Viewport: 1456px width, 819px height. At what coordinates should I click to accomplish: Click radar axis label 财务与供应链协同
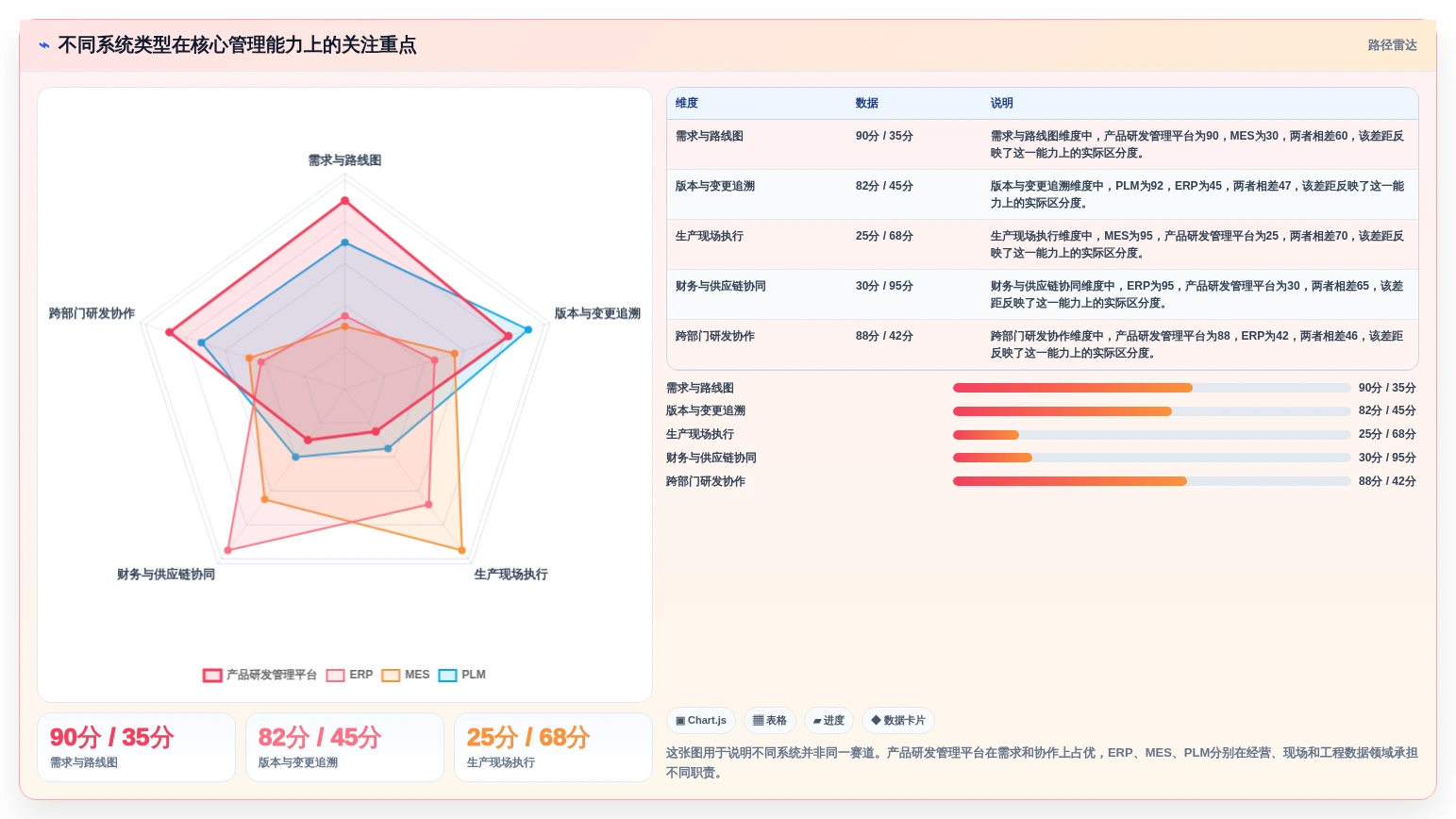[166, 575]
